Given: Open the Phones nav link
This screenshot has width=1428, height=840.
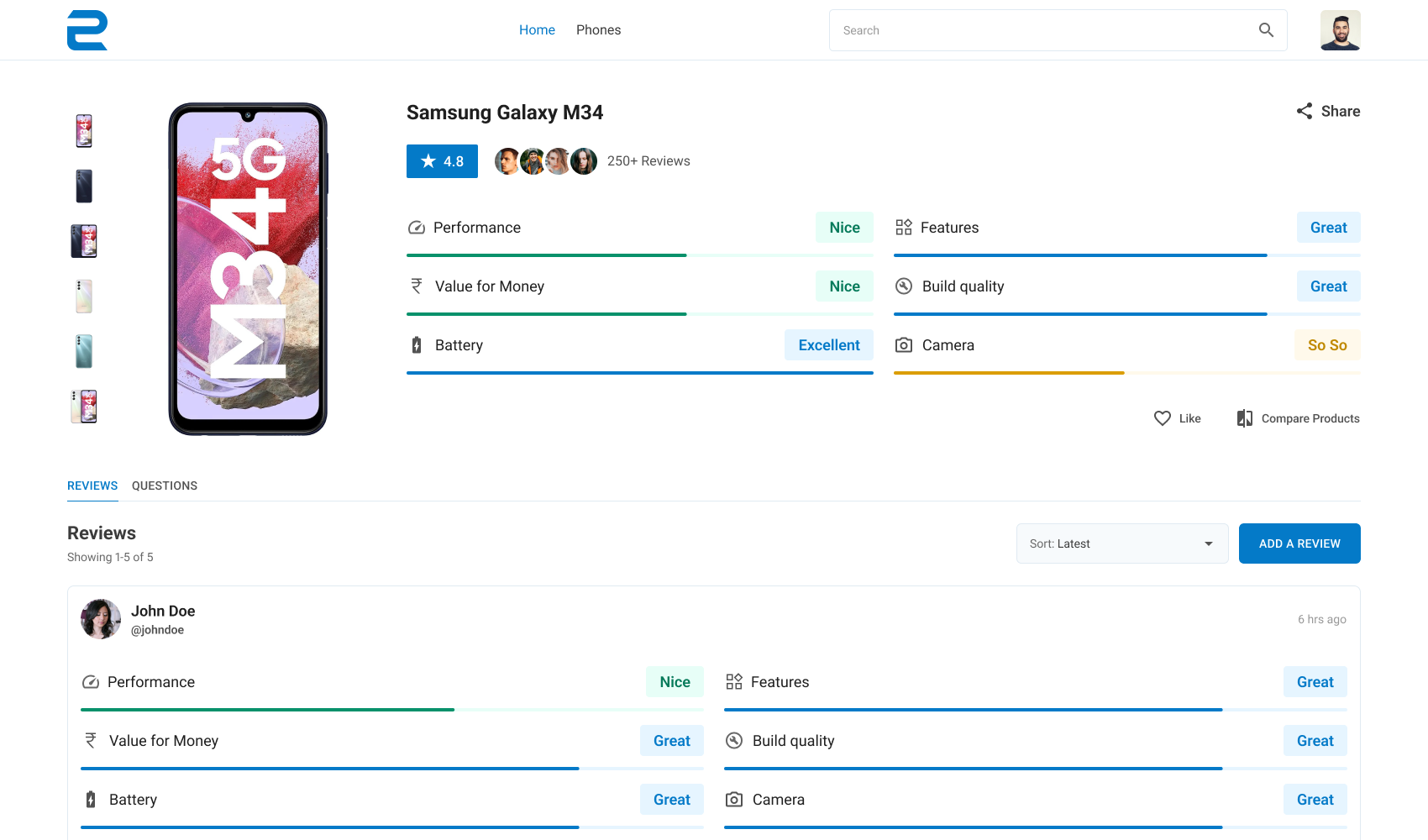Looking at the screenshot, I should (x=599, y=30).
